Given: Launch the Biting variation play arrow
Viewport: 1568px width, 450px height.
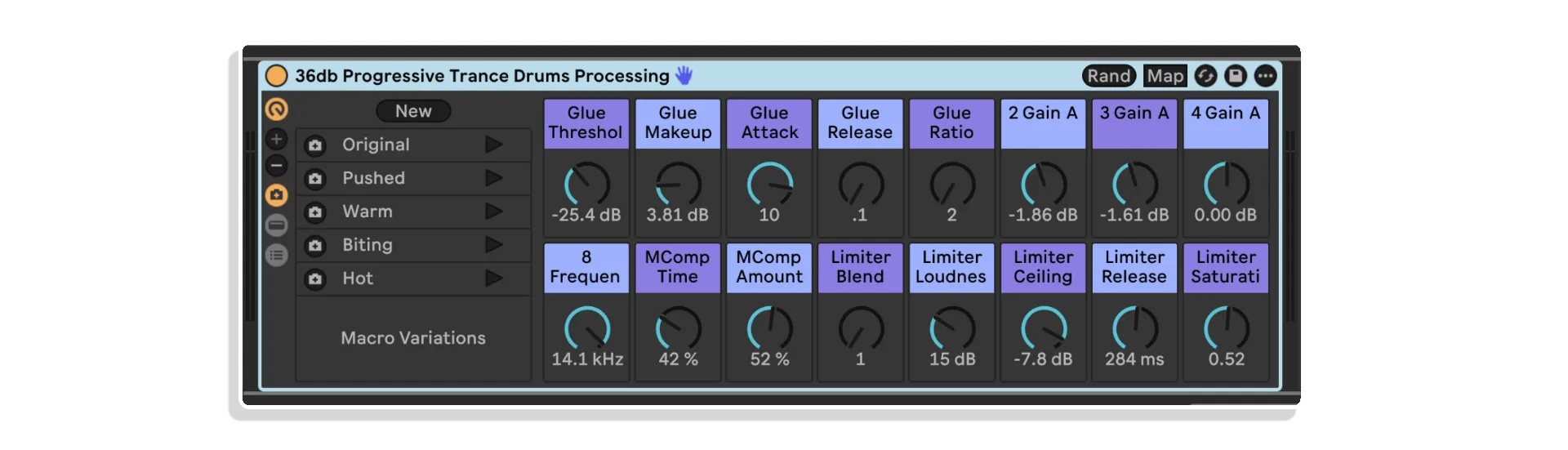Looking at the screenshot, I should click(x=493, y=245).
